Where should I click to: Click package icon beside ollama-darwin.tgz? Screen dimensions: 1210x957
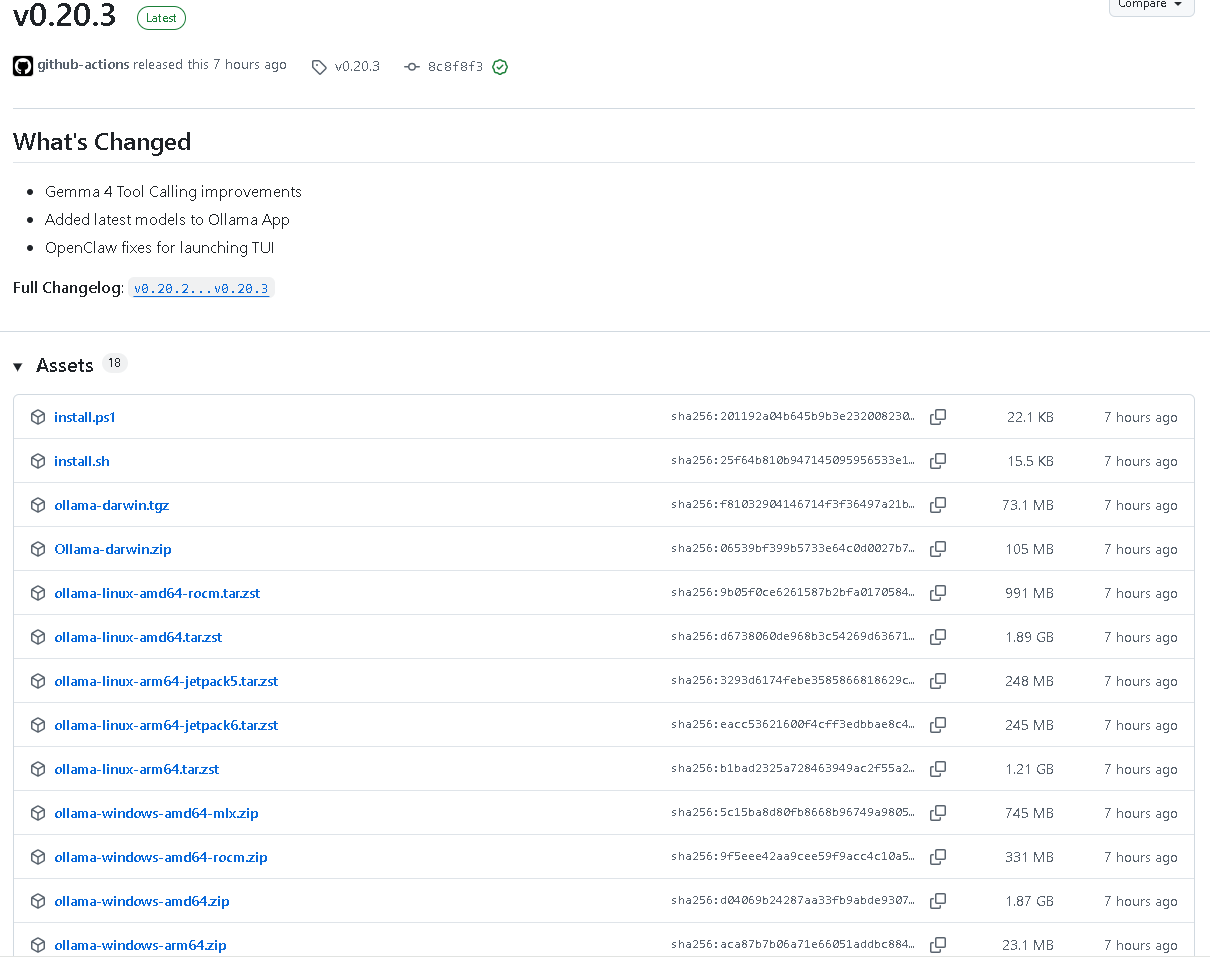tap(38, 505)
